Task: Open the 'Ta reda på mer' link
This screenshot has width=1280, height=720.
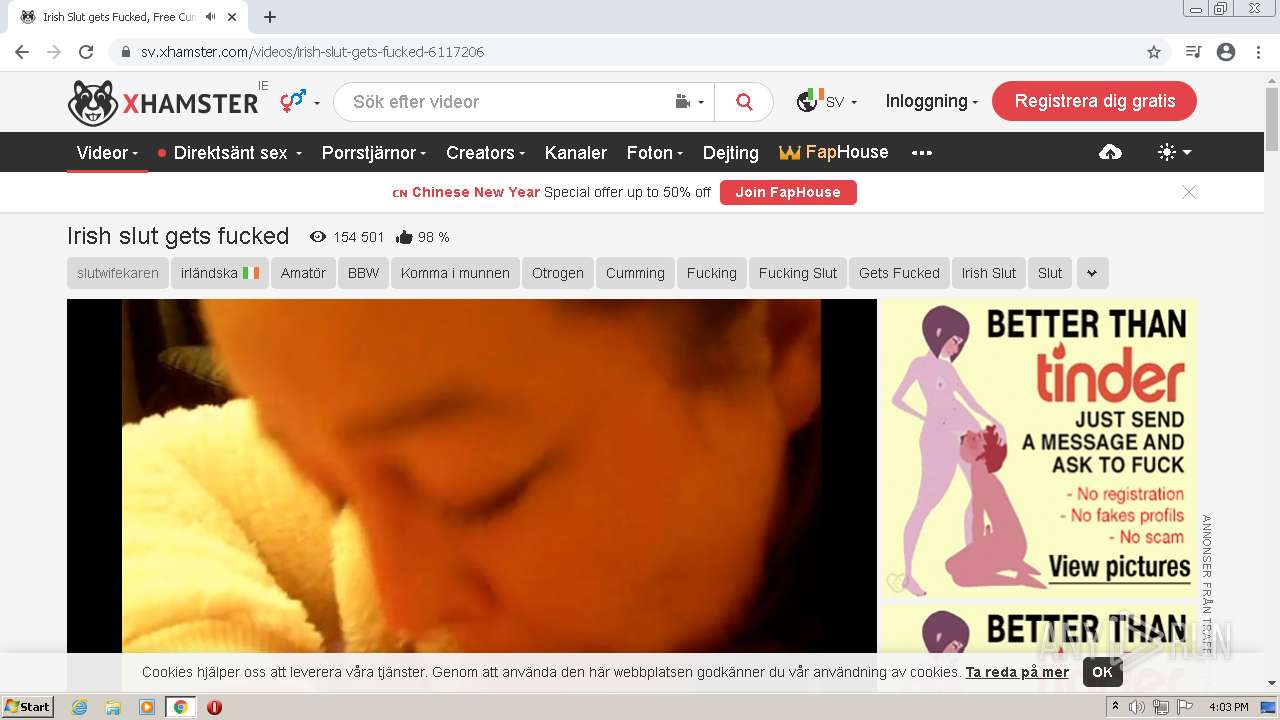Action: pyautogui.click(x=1017, y=672)
